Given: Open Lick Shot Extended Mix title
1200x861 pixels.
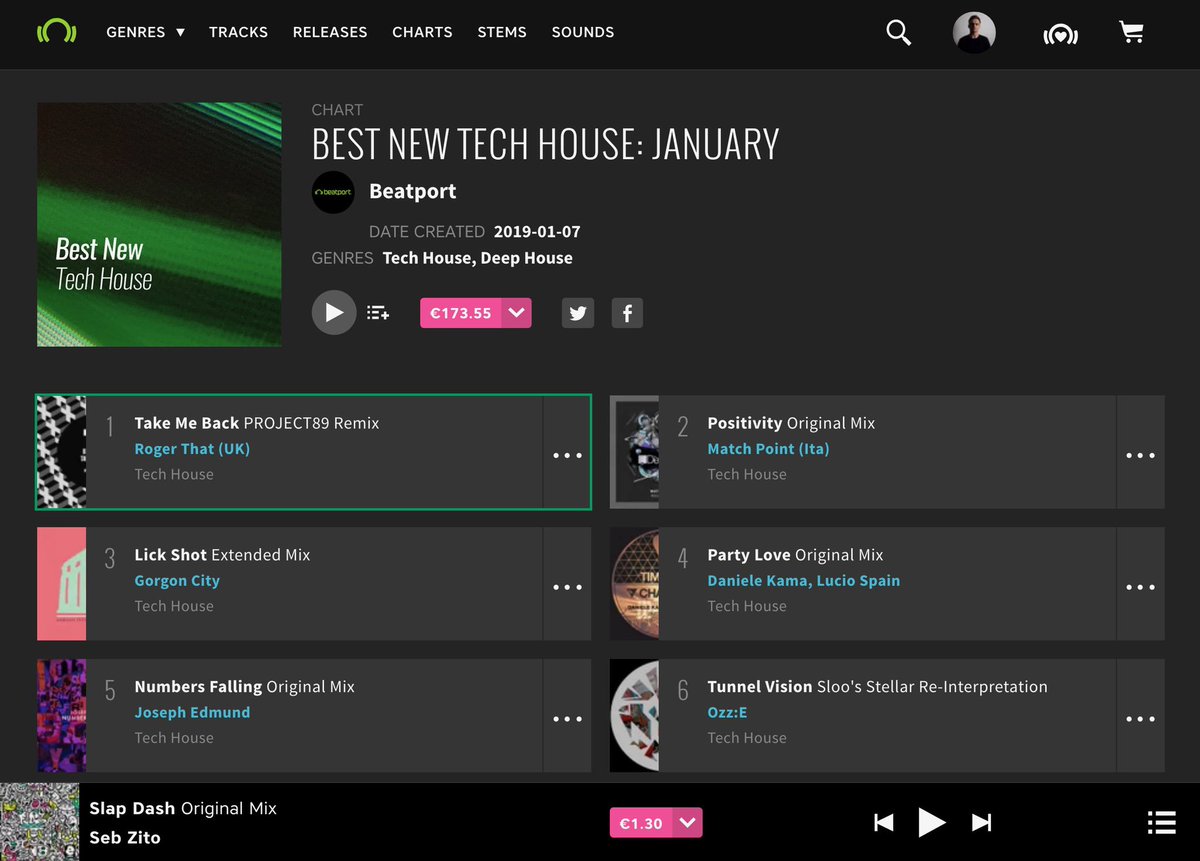Looking at the screenshot, I should (x=222, y=555).
